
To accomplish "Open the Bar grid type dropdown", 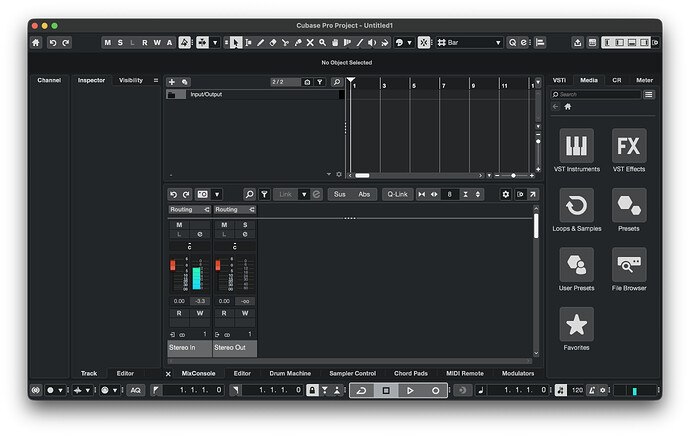I will [x=469, y=43].
